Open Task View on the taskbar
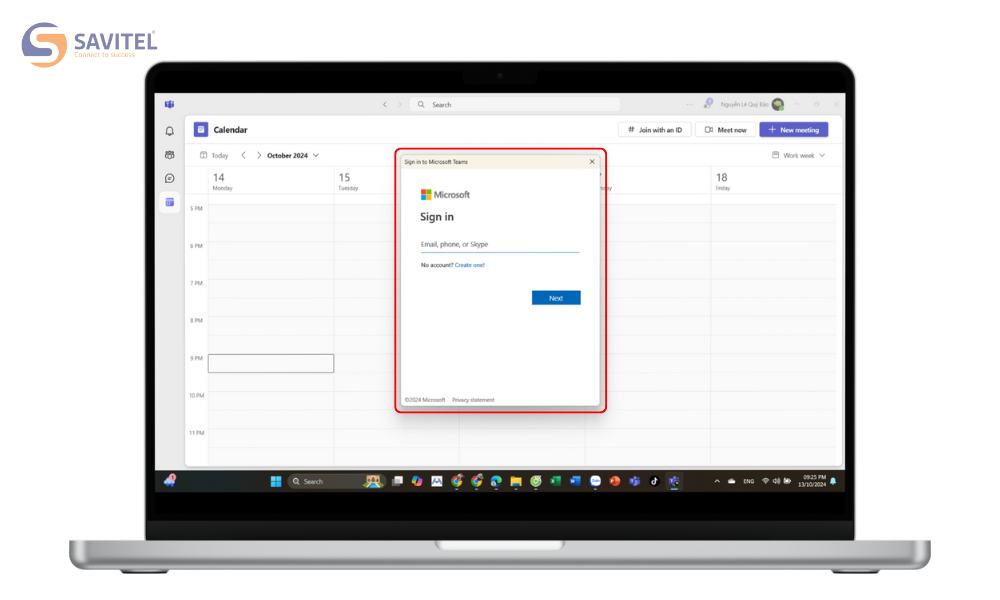1000x600 pixels. click(x=397, y=481)
